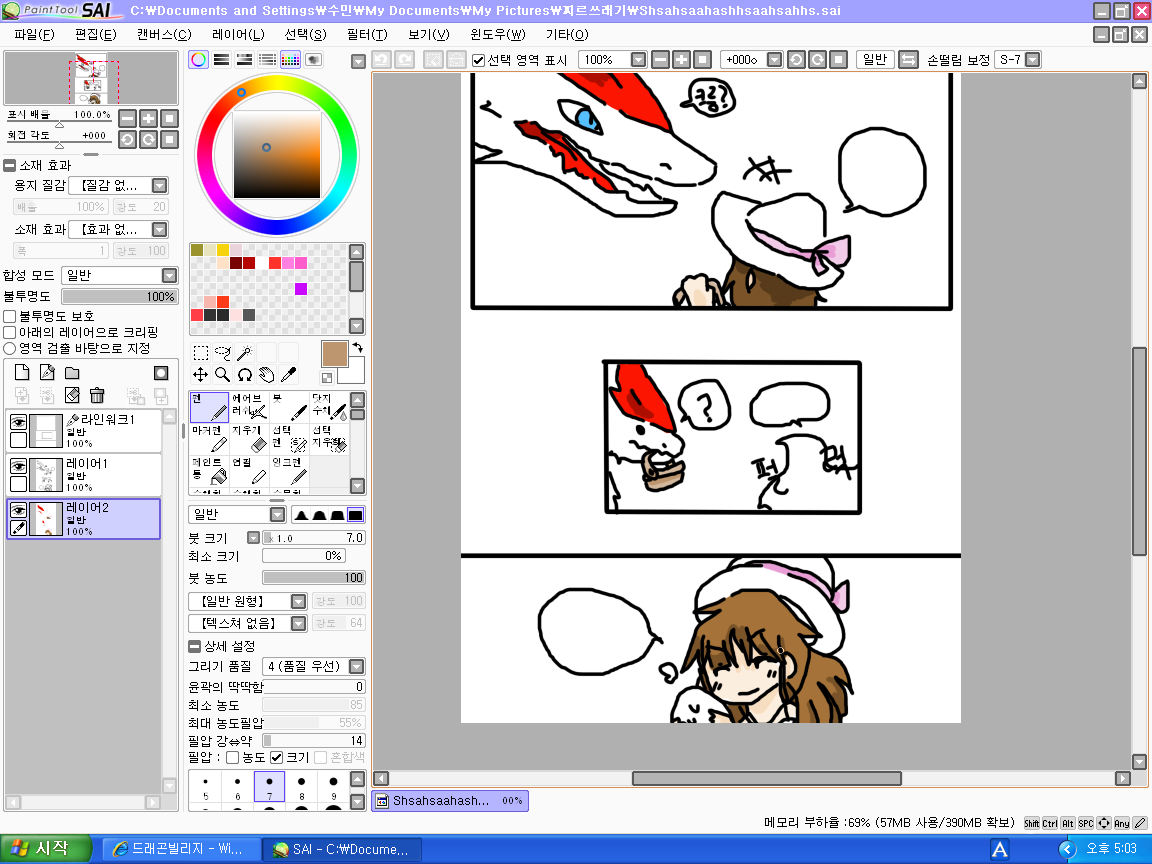Select the eyedropper color picker tool

pos(289,375)
